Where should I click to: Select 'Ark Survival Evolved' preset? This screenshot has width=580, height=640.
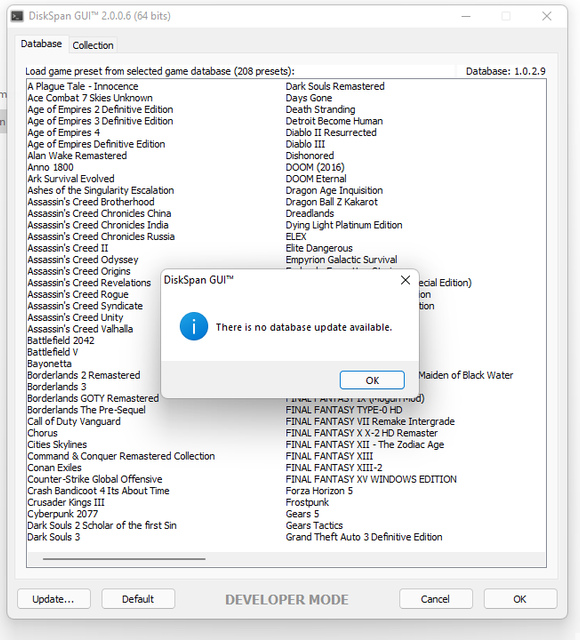pyautogui.click(x=71, y=179)
